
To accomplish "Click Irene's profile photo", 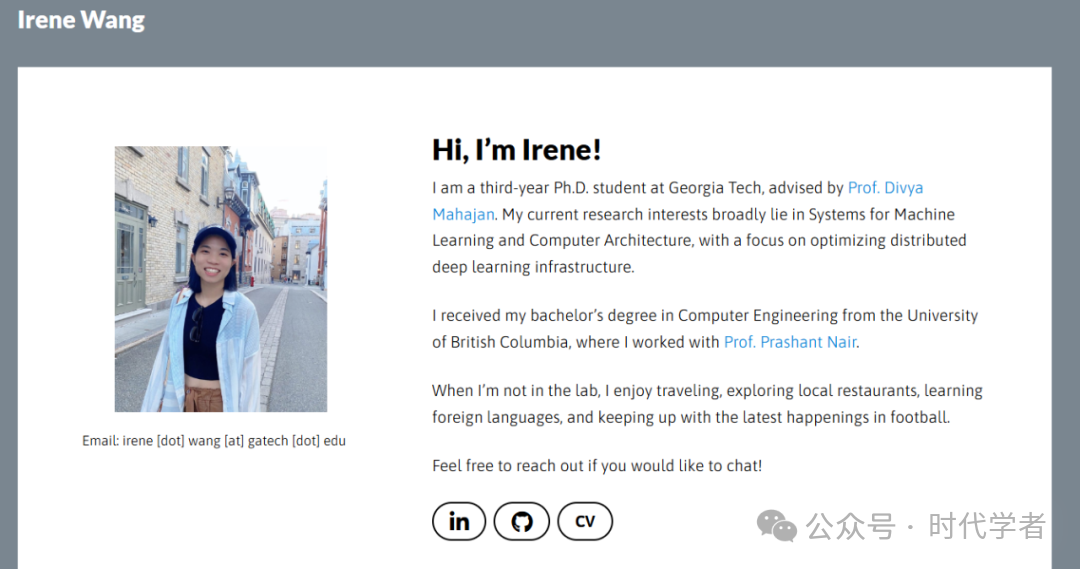I will (x=221, y=279).
